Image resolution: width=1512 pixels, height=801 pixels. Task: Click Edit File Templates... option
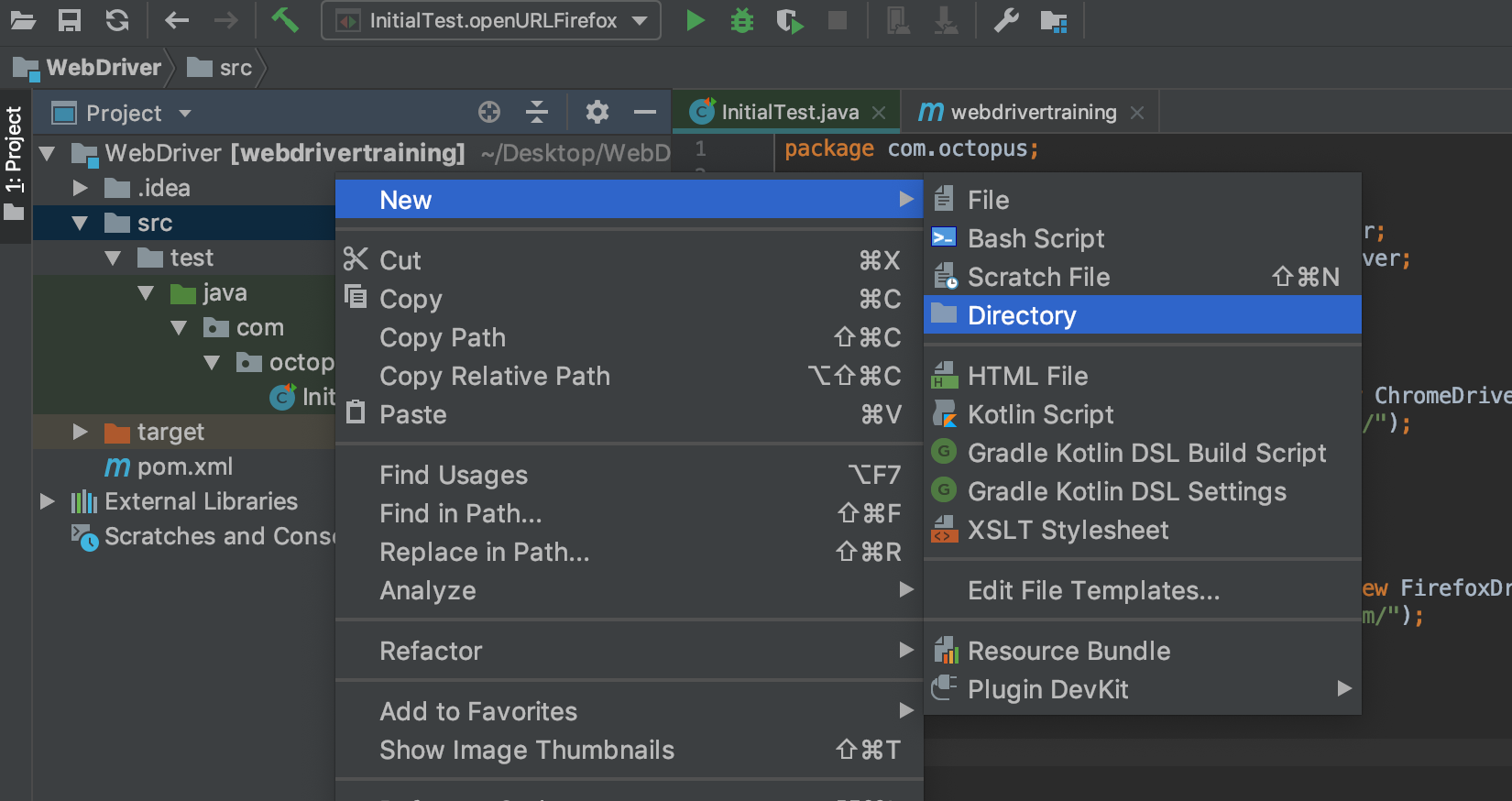[1093, 590]
